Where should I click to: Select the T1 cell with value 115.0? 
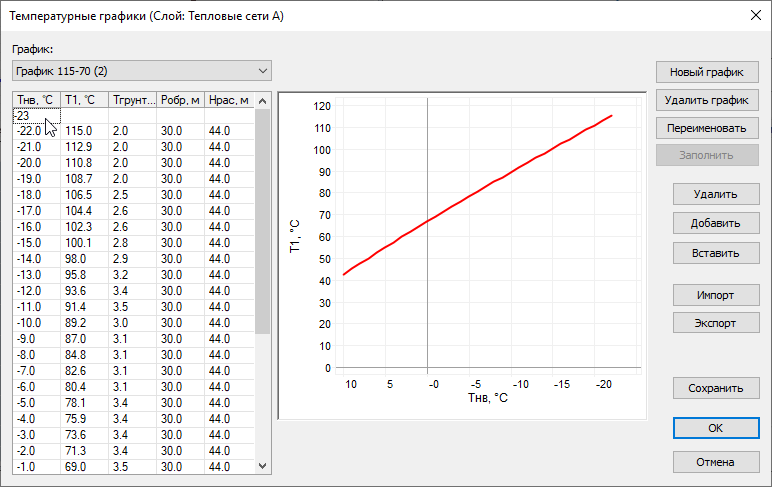click(80, 131)
